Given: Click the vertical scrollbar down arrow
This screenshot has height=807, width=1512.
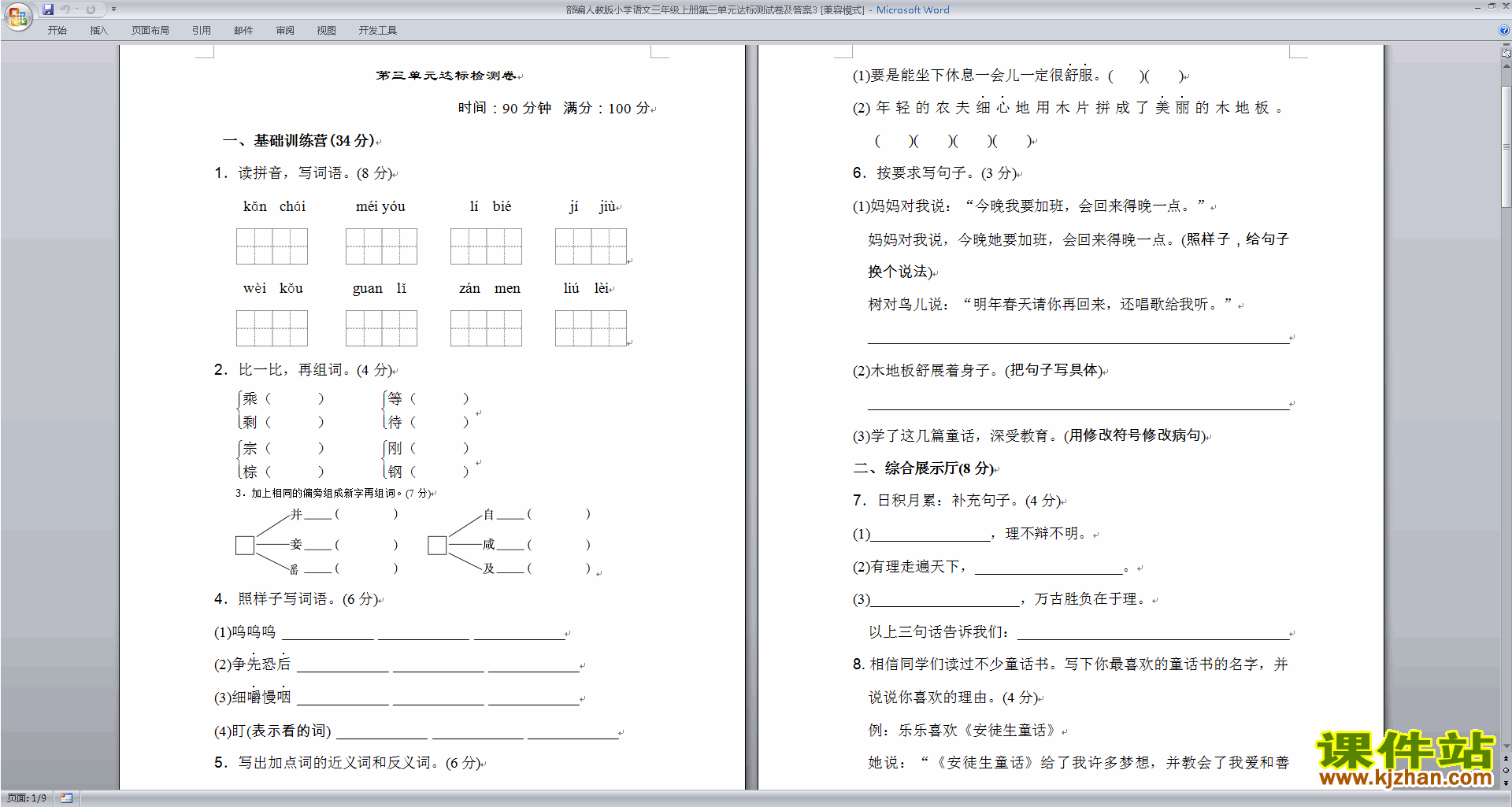Looking at the screenshot, I should click(1506, 746).
